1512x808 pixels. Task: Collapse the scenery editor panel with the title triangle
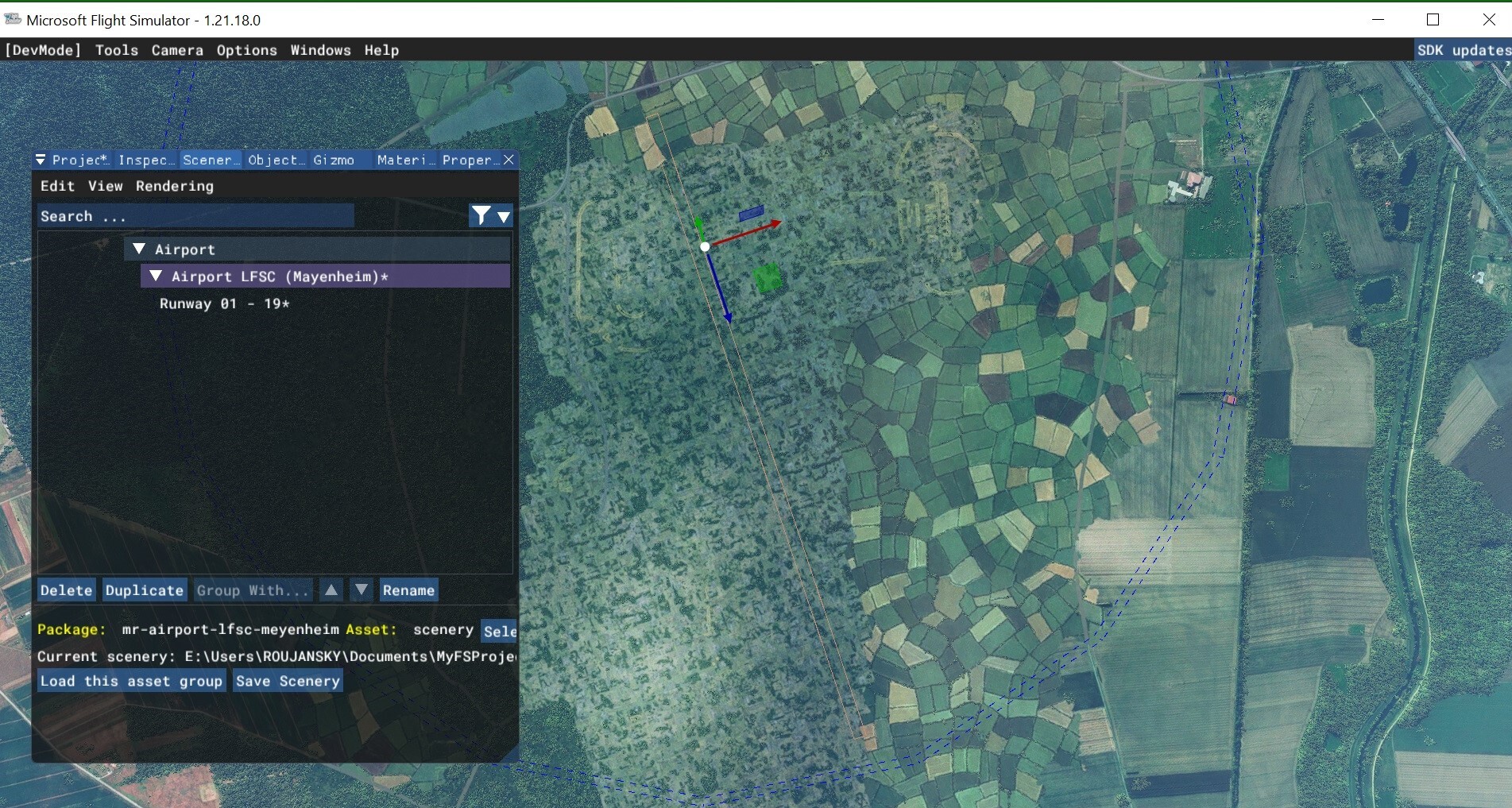pyautogui.click(x=41, y=160)
